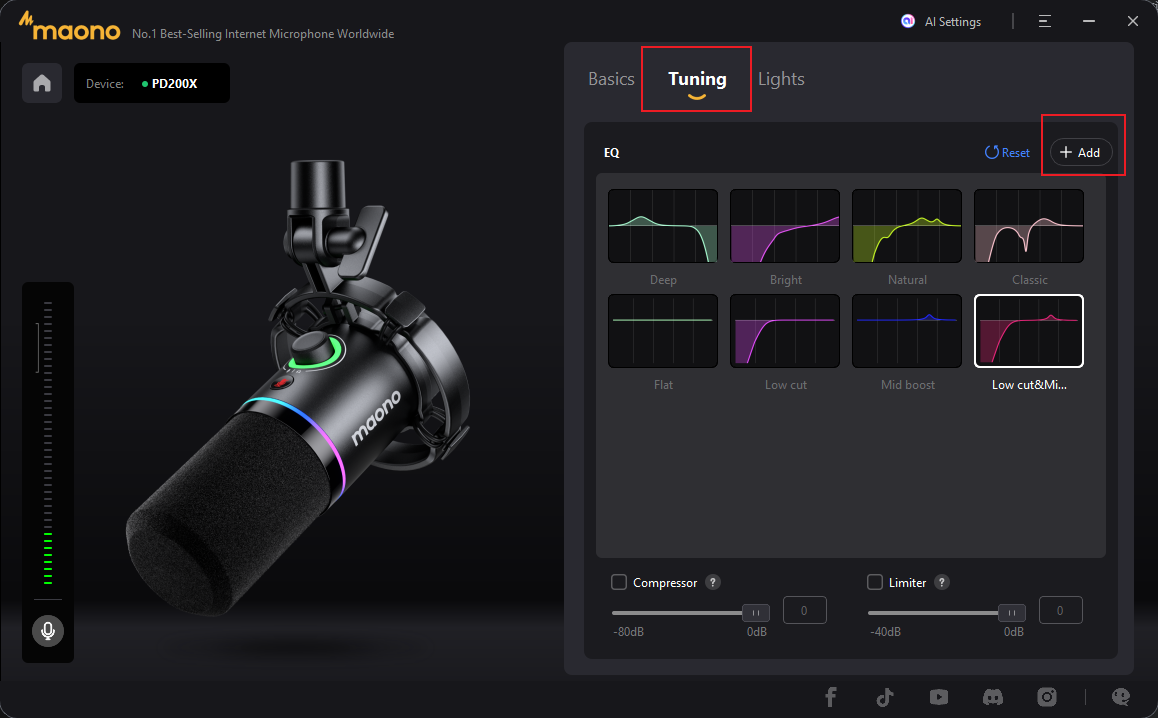The height and width of the screenshot is (718, 1158).
Task: Switch to the Basics tab
Action: pyautogui.click(x=611, y=79)
